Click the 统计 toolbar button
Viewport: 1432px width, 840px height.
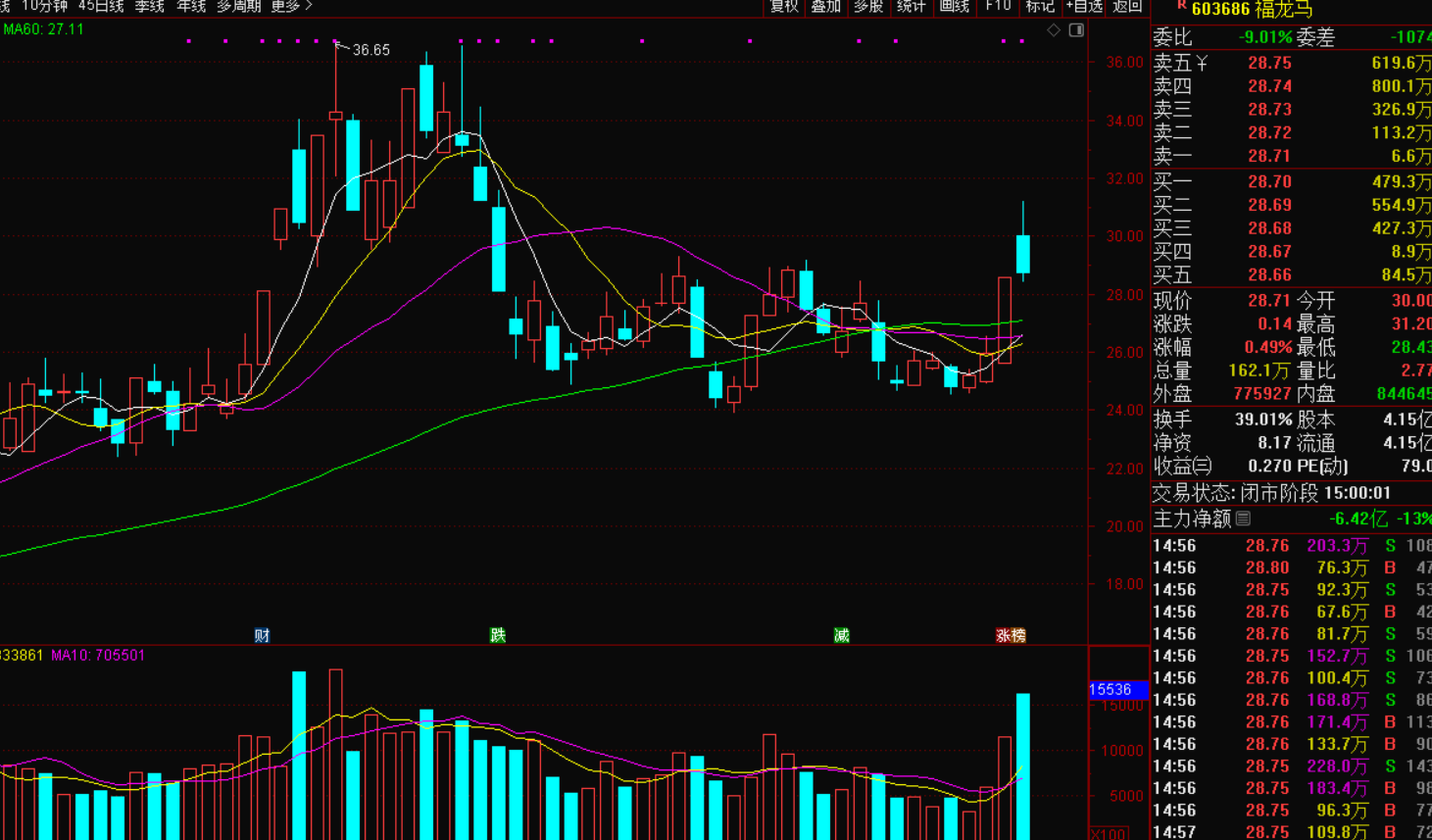point(912,6)
